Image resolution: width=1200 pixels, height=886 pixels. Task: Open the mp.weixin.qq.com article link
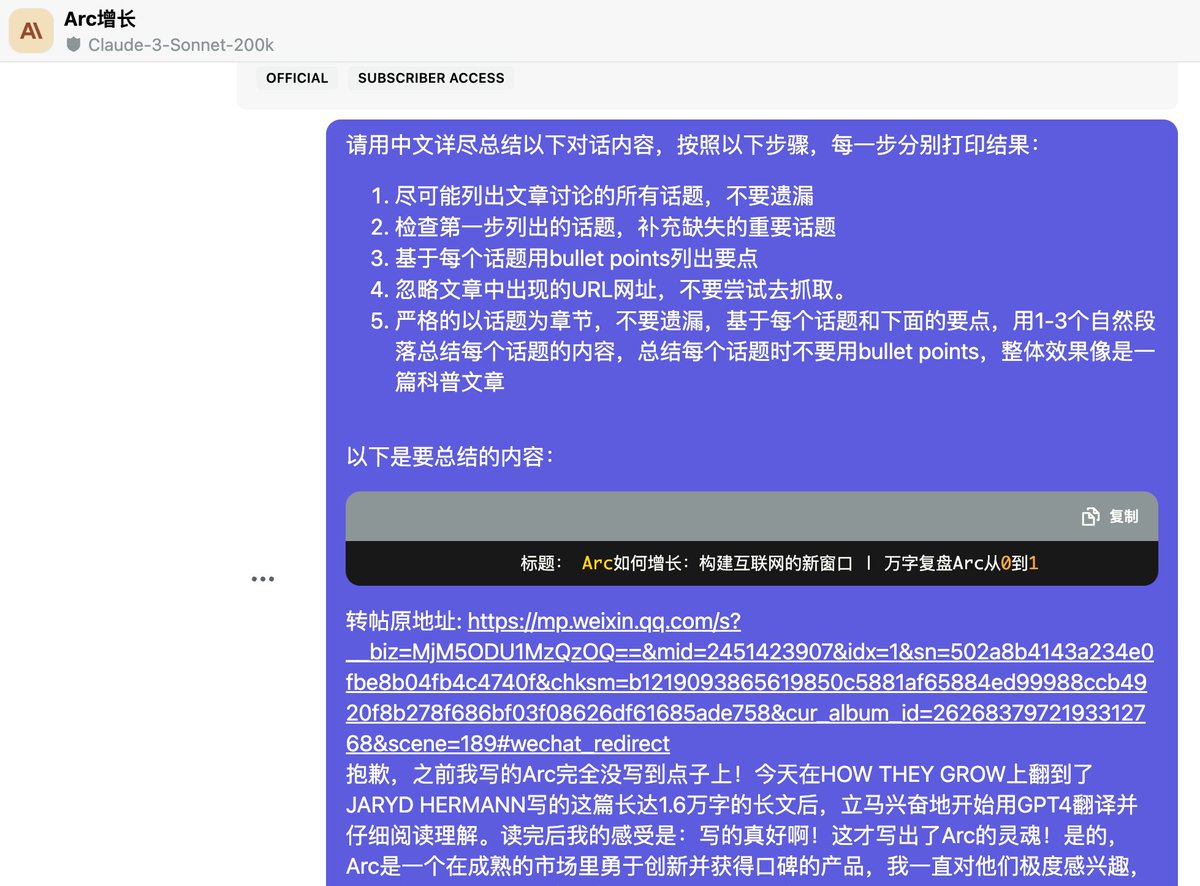pyautogui.click(x=750, y=683)
